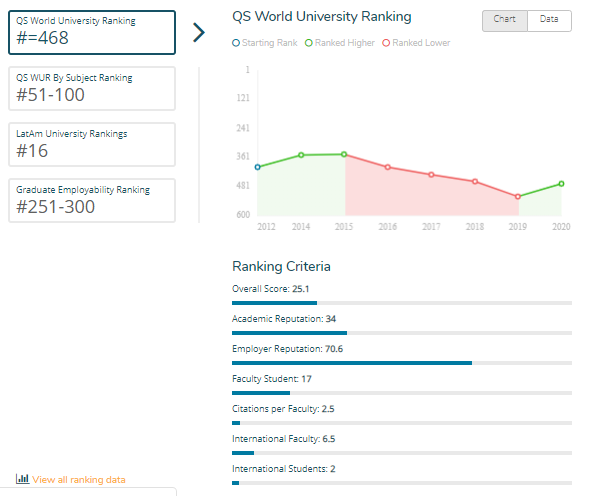Click the '#=468' rank value

(x=42, y=38)
